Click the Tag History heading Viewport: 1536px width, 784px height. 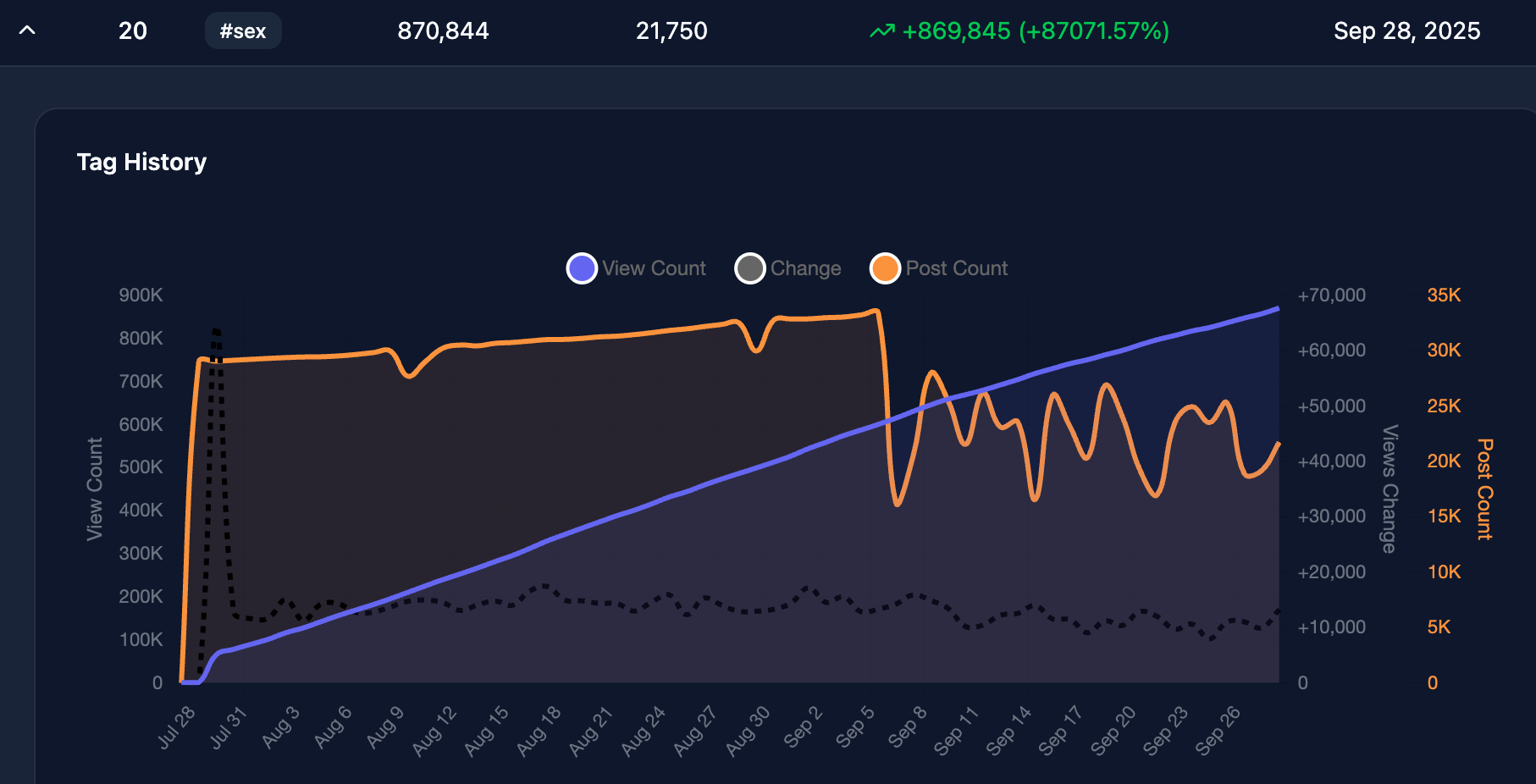click(141, 162)
